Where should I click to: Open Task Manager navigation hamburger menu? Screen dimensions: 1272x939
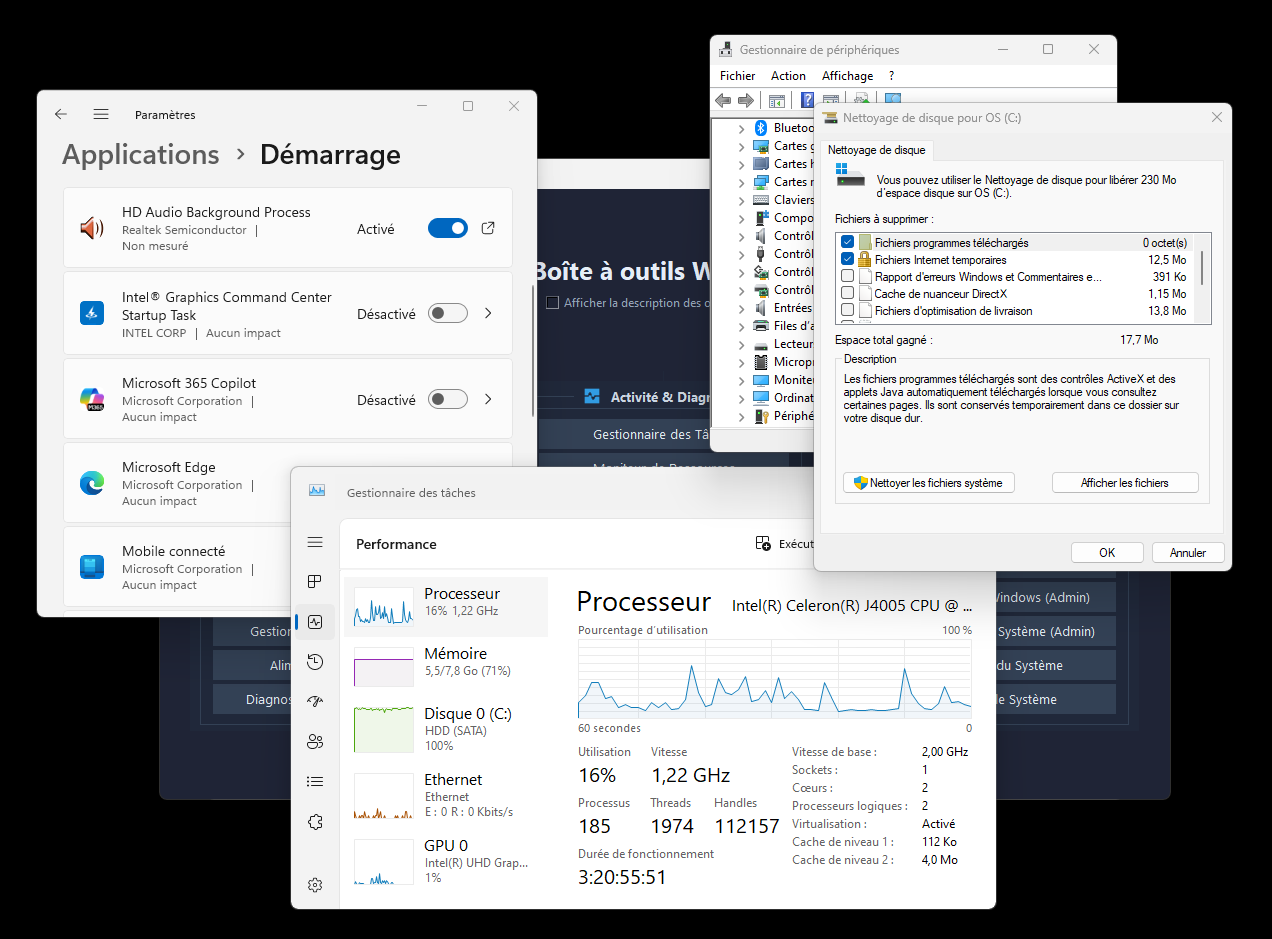click(315, 542)
